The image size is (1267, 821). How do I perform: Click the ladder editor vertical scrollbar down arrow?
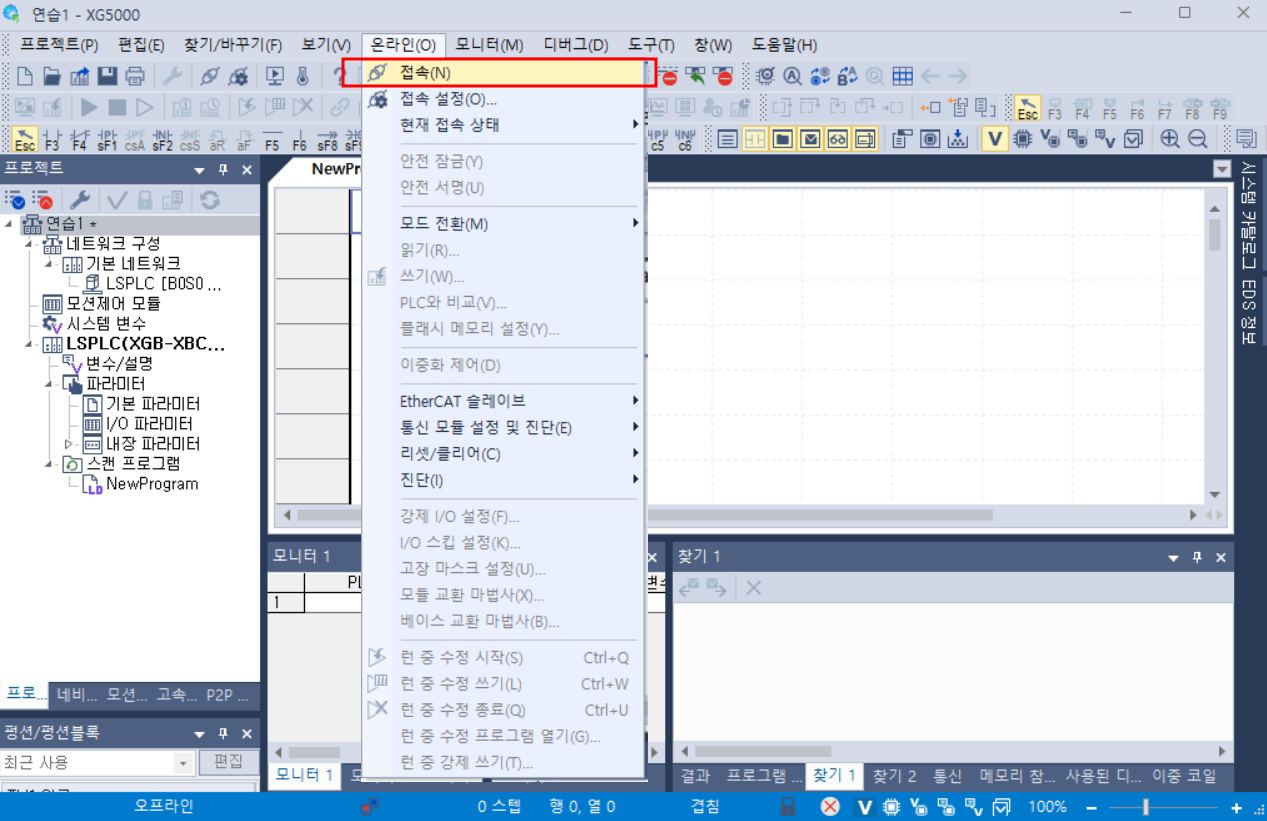pos(1214,494)
